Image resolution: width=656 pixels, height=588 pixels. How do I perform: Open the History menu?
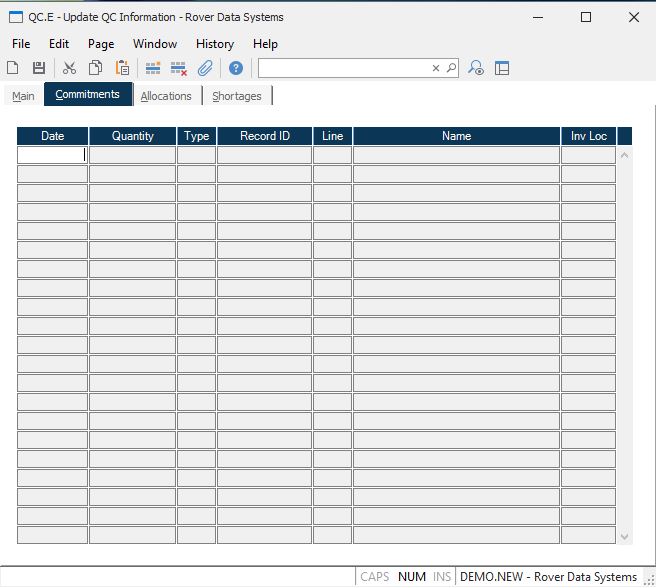coord(214,44)
